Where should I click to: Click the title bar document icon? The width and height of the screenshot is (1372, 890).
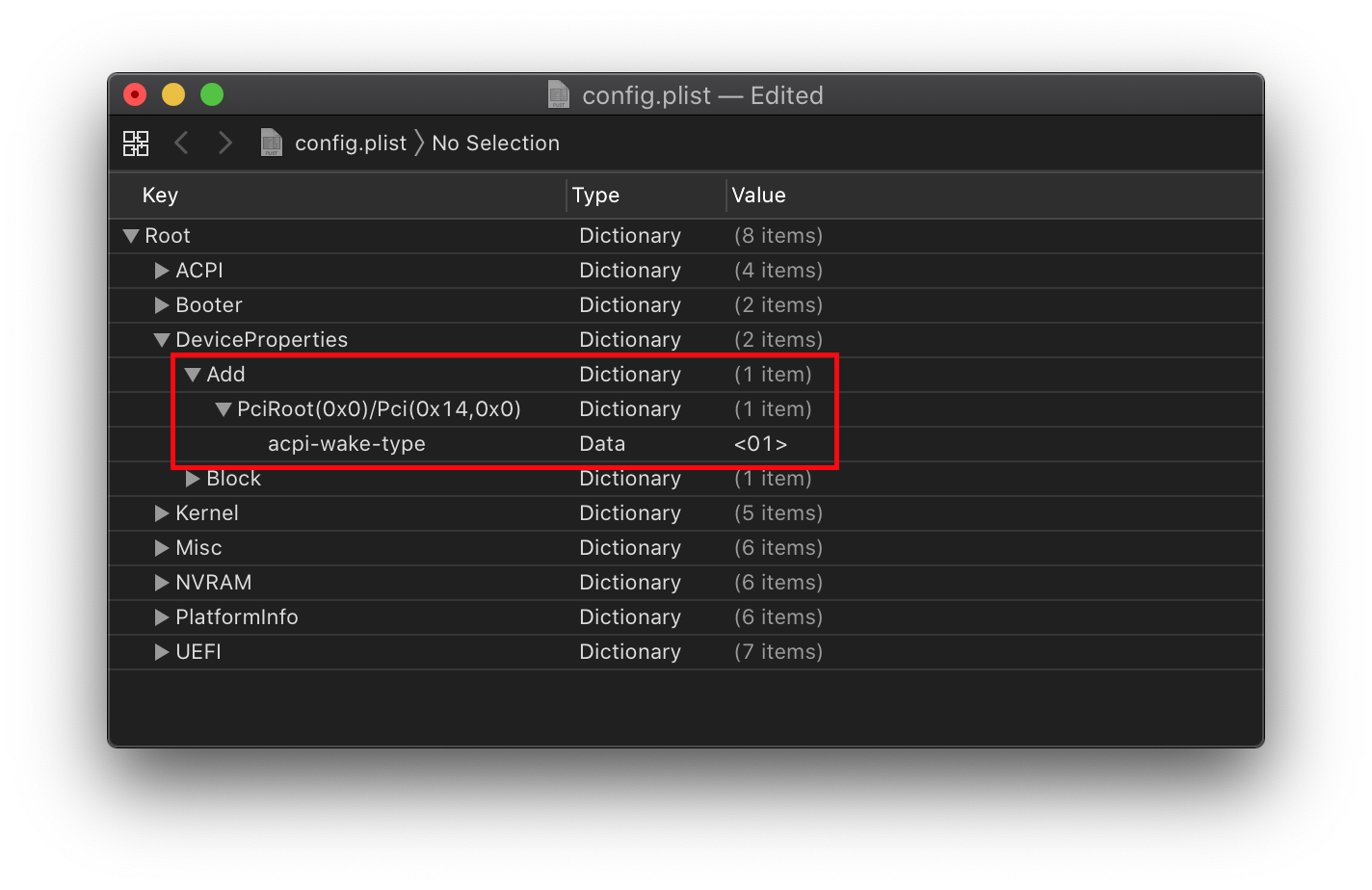[x=559, y=95]
